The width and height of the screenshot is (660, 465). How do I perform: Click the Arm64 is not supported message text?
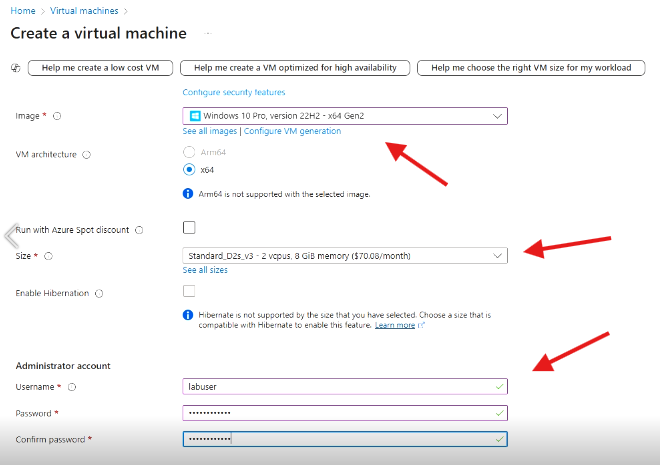pos(284,194)
